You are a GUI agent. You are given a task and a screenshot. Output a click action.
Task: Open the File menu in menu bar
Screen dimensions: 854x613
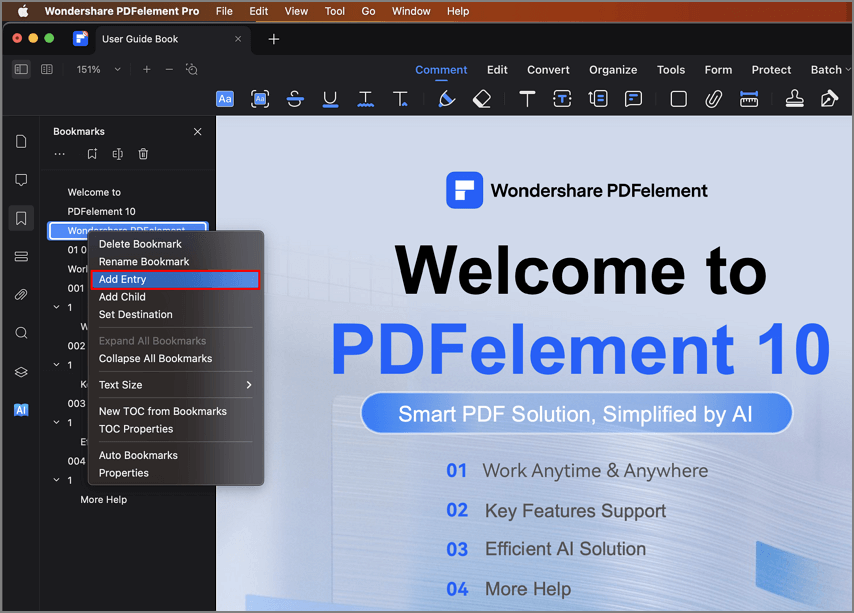(x=224, y=11)
